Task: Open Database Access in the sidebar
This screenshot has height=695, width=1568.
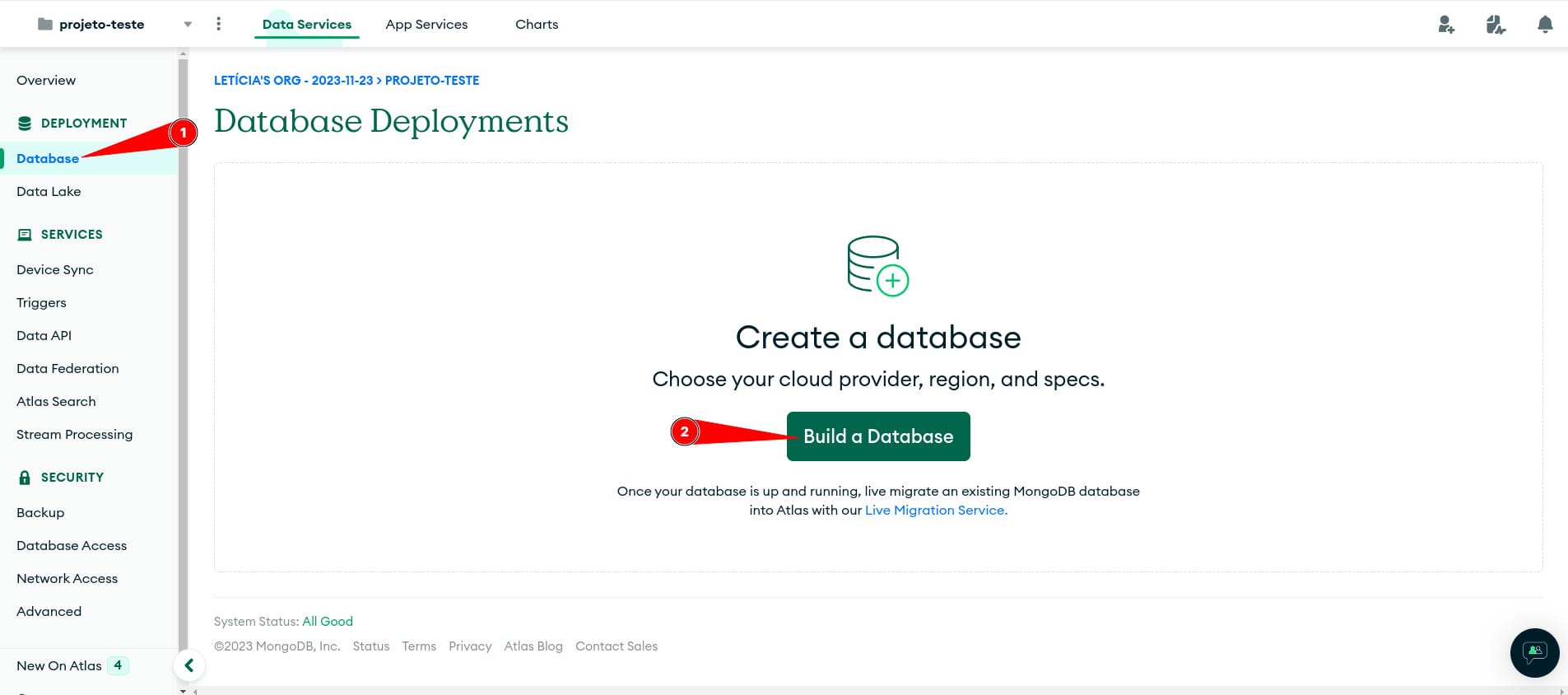Action: point(72,545)
